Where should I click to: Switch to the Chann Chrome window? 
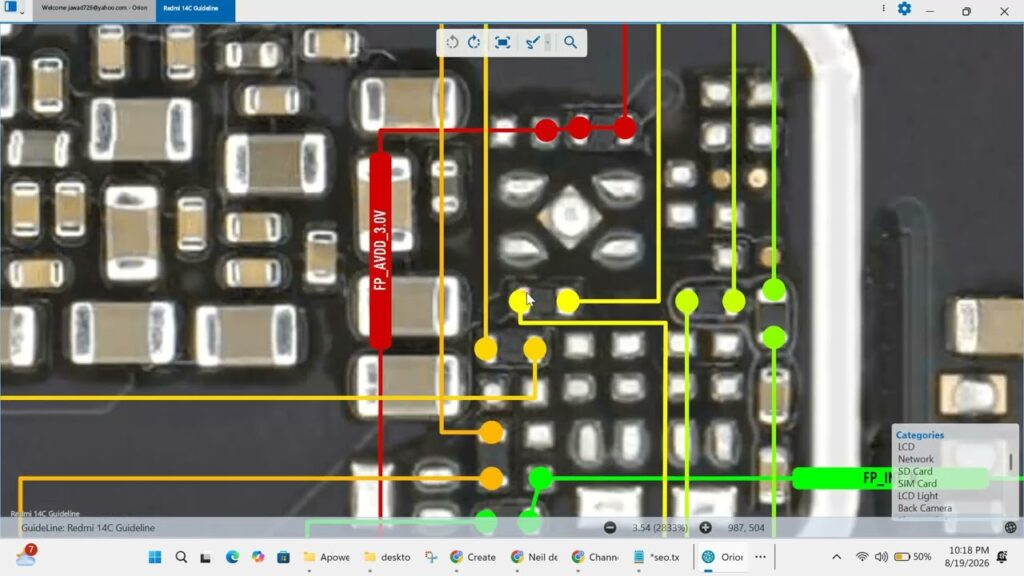pos(595,557)
